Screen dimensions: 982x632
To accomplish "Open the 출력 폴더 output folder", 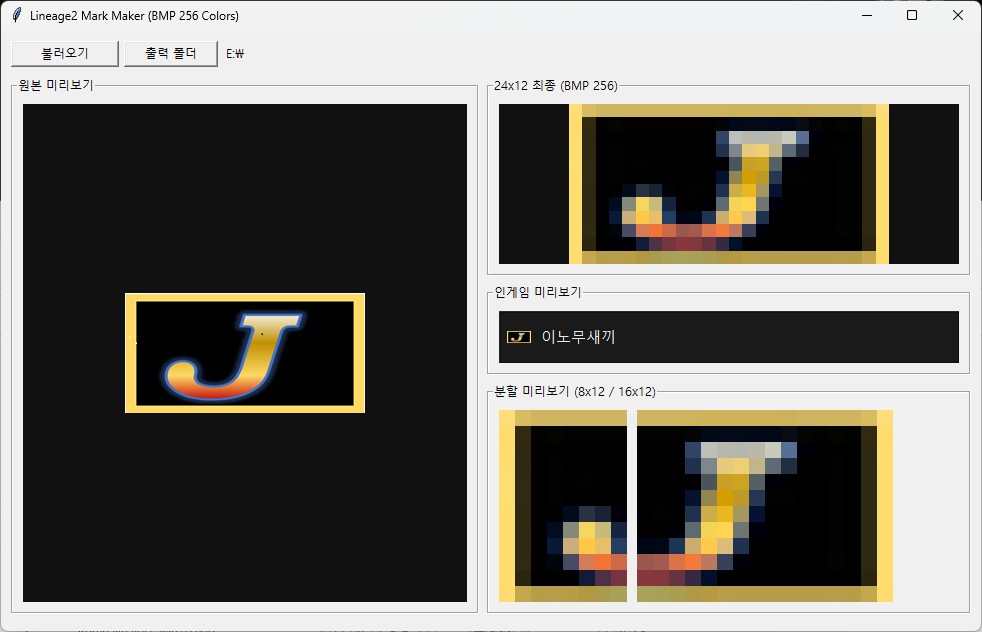I will pos(171,53).
